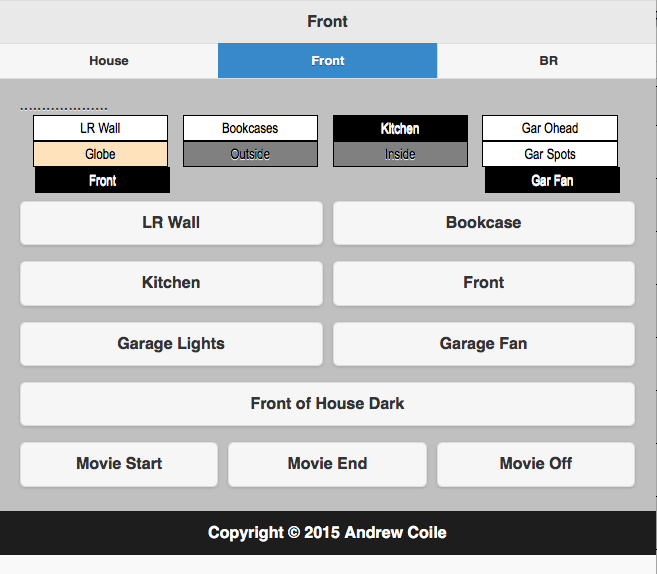Toggle the Outside light indicator
The image size is (657, 574).
click(250, 154)
